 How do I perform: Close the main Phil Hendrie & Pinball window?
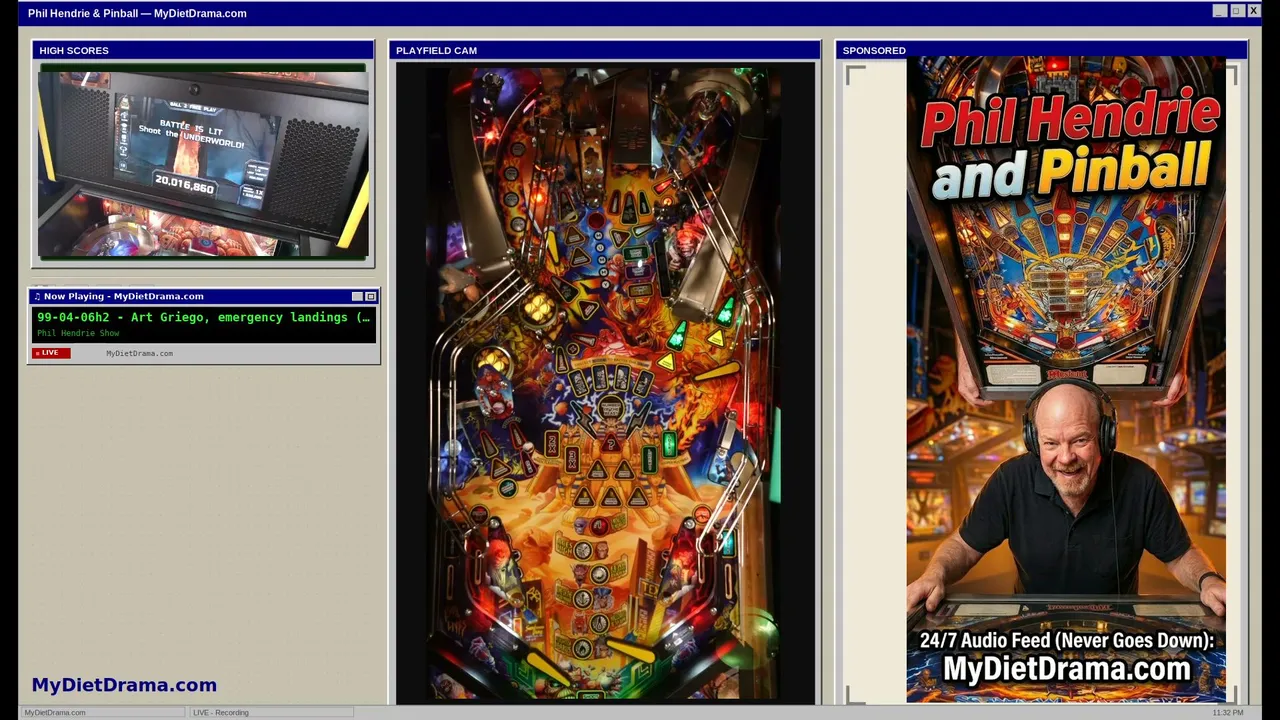click(x=1253, y=11)
